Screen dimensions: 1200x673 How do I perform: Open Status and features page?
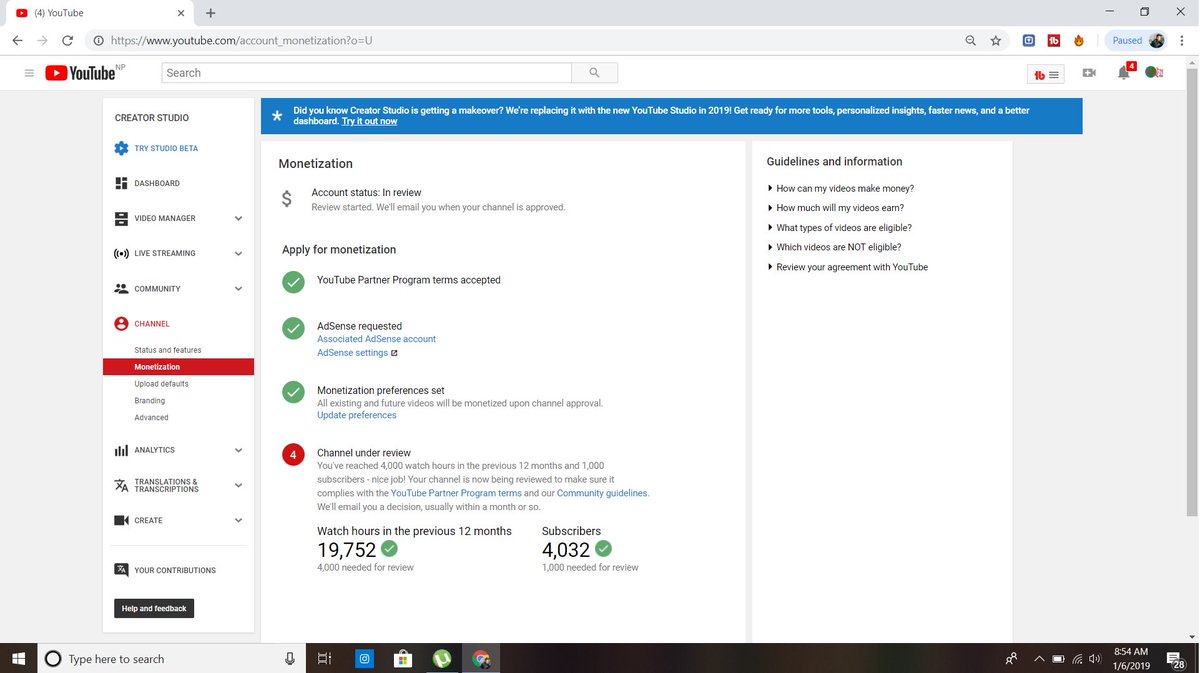tap(168, 350)
